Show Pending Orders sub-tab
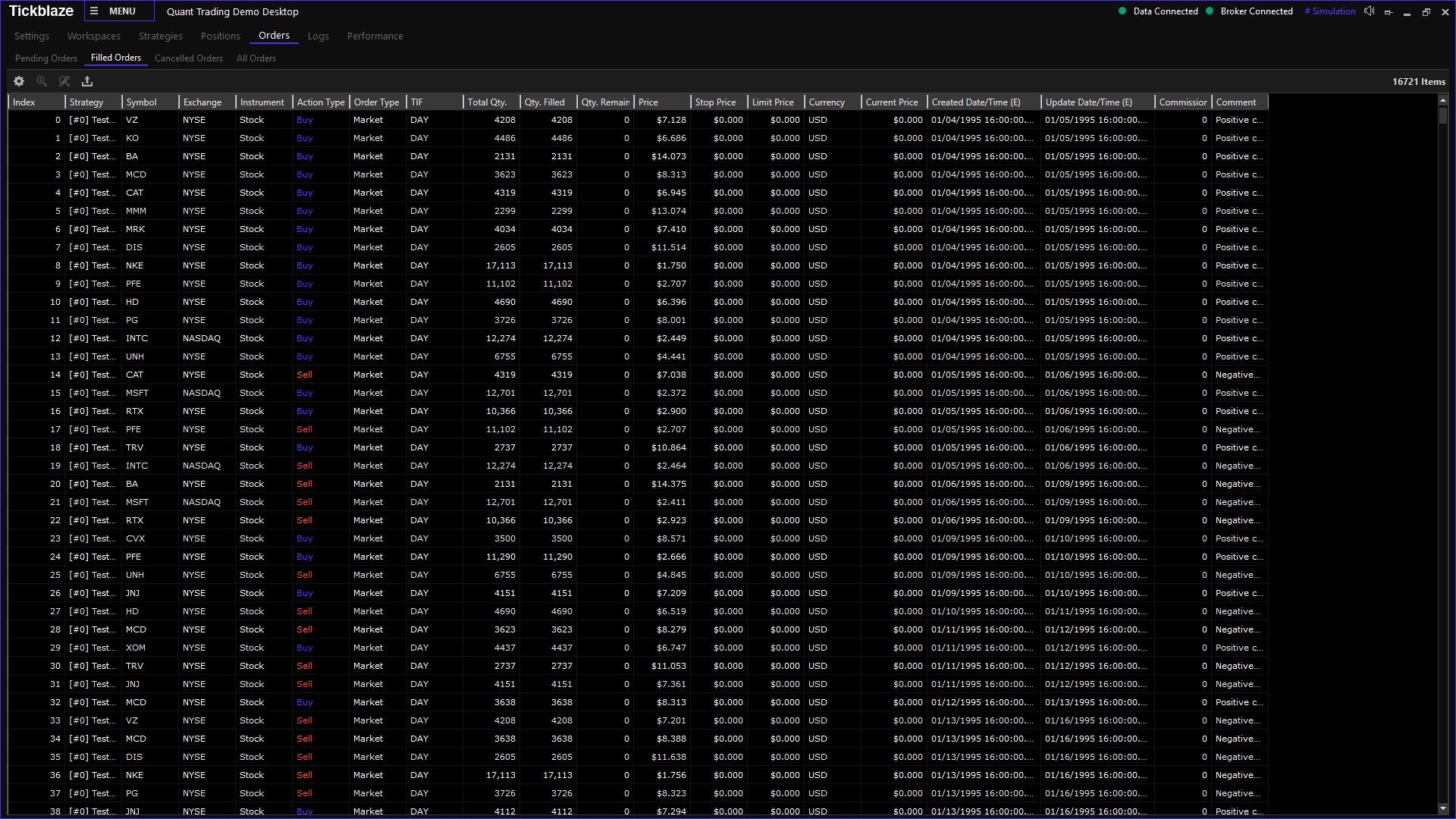Image resolution: width=1456 pixels, height=819 pixels. (x=46, y=58)
